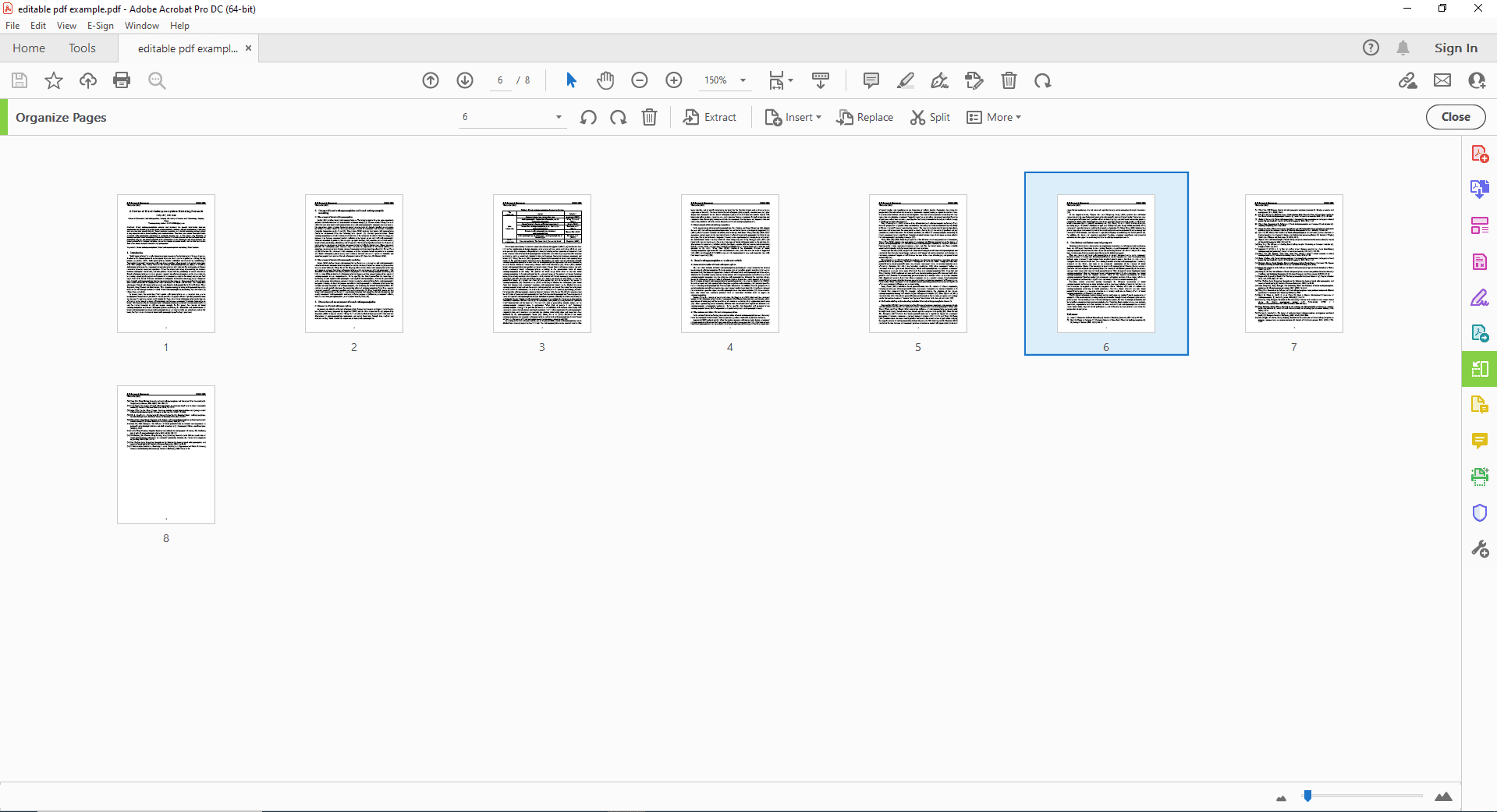Expand the zoom level 150% dropdown
1497x812 pixels.
pos(743,80)
